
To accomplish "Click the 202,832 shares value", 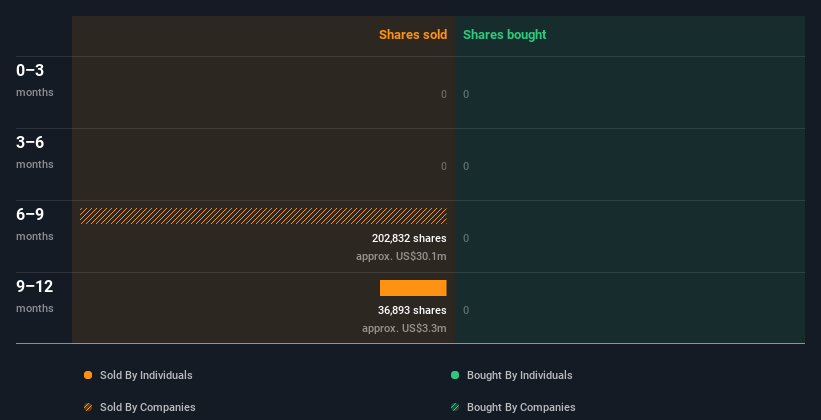I will pos(409,238).
